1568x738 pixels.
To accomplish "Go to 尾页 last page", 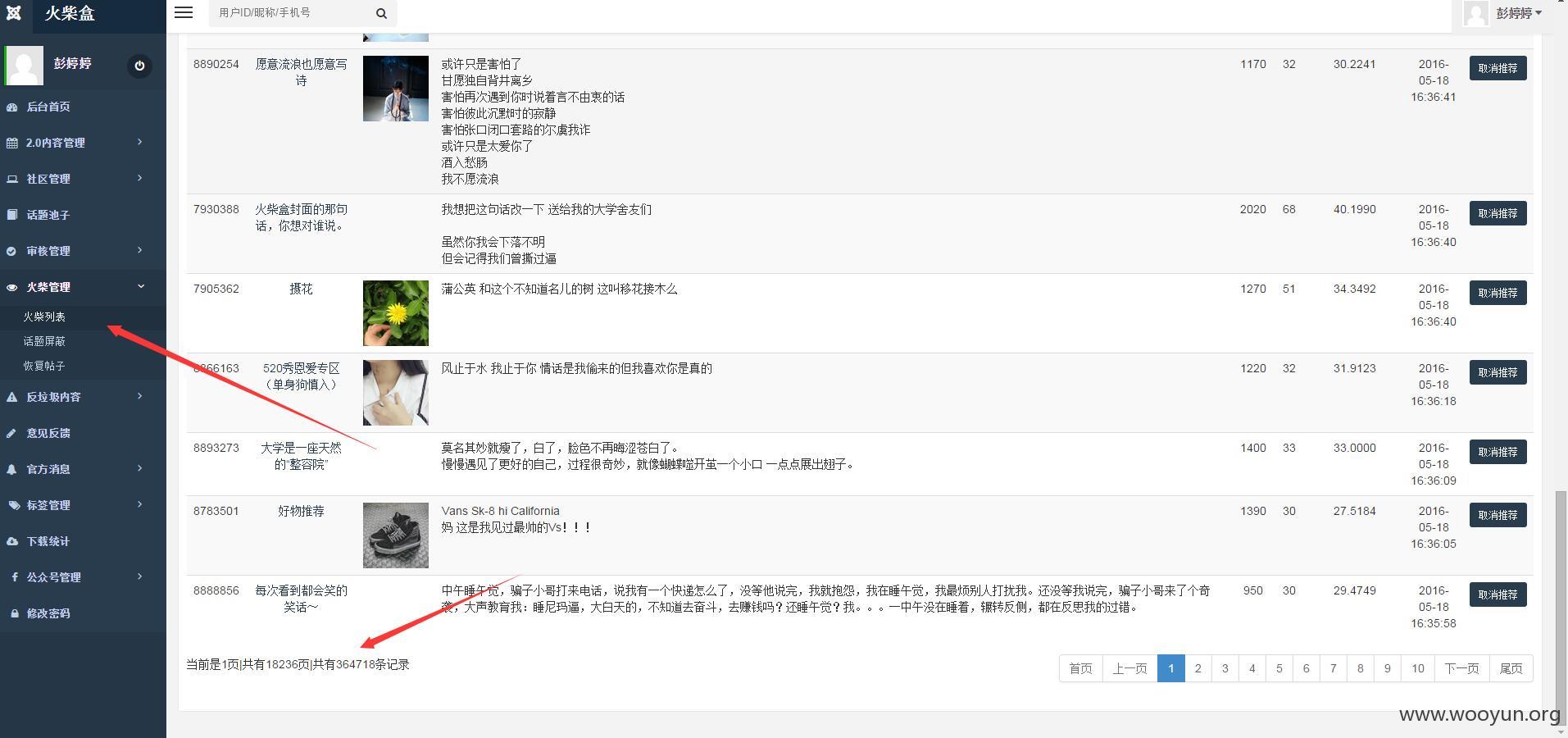I will point(1511,668).
